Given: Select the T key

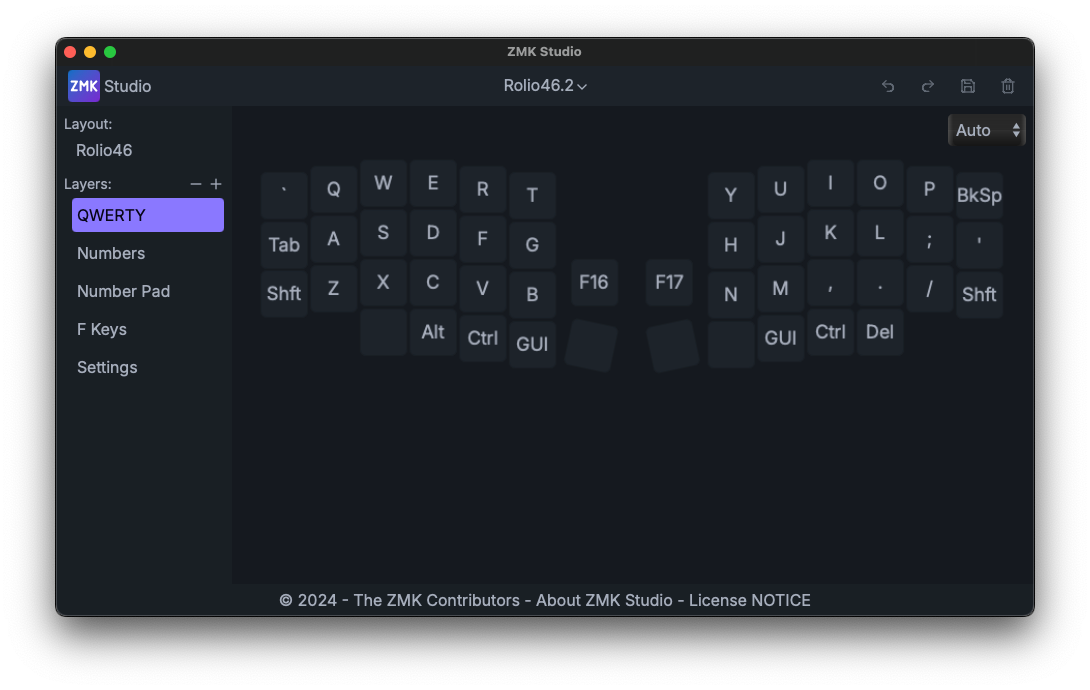Looking at the screenshot, I should click(x=532, y=195).
